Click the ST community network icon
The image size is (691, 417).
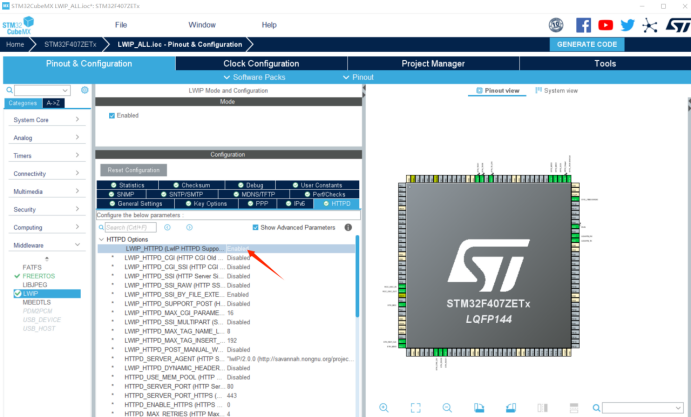[x=650, y=25]
